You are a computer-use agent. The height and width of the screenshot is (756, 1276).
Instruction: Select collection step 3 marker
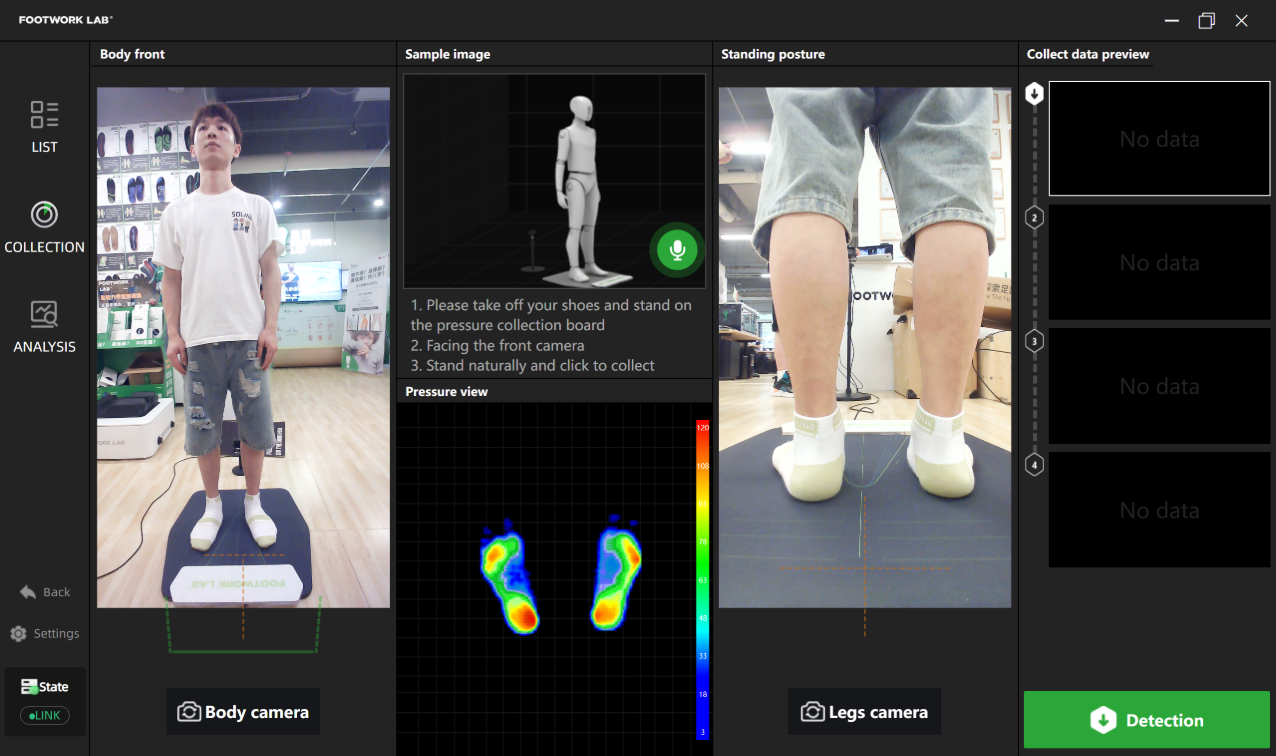pos(1034,341)
